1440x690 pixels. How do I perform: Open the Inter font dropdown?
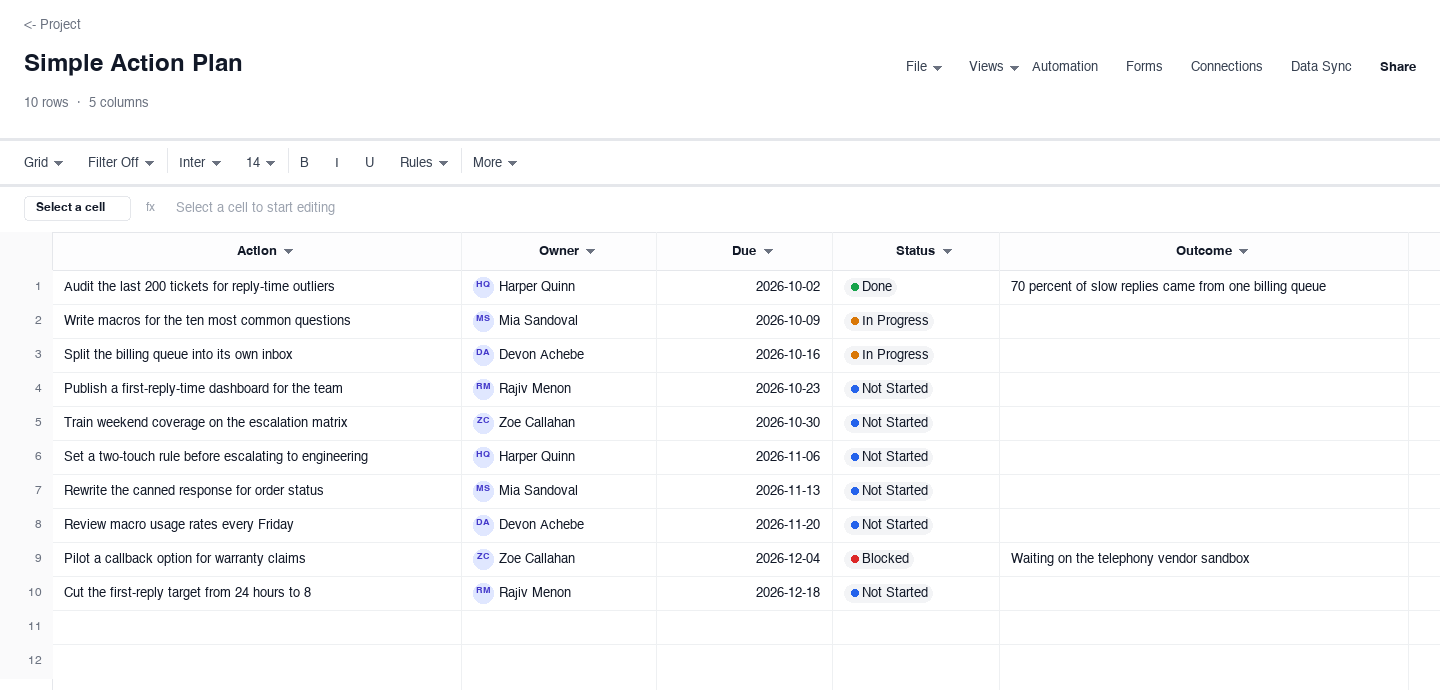[x=200, y=163]
